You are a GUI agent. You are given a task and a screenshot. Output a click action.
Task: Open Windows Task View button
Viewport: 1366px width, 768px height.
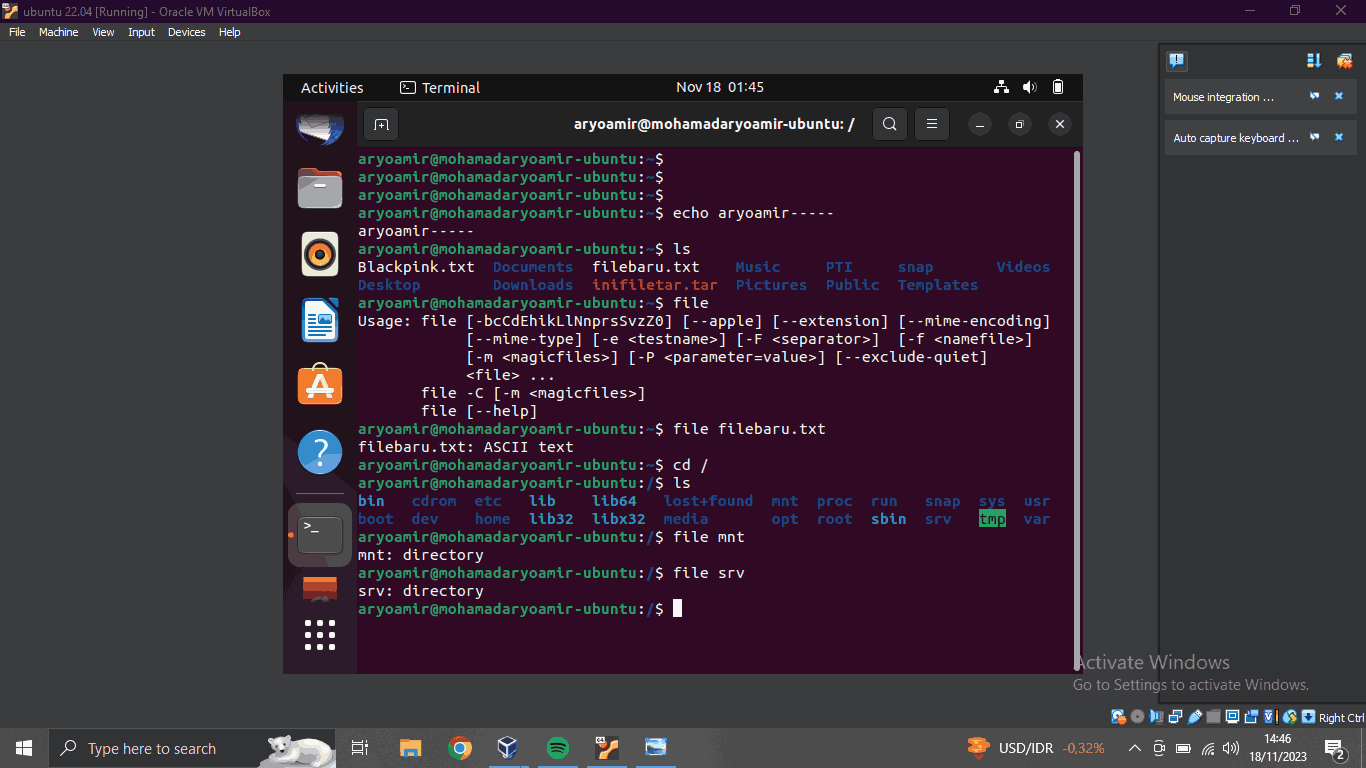(360, 748)
